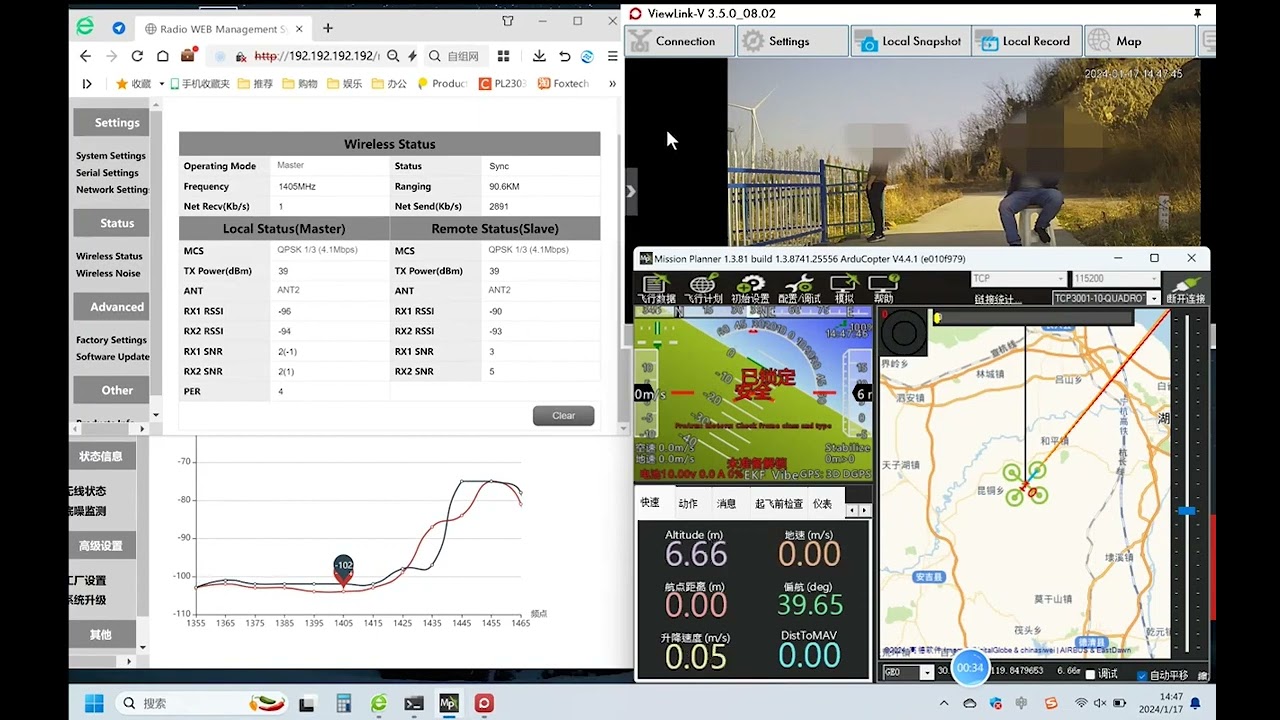
Task: Open Flight Plan view in Mission Planner
Action: pos(705,290)
